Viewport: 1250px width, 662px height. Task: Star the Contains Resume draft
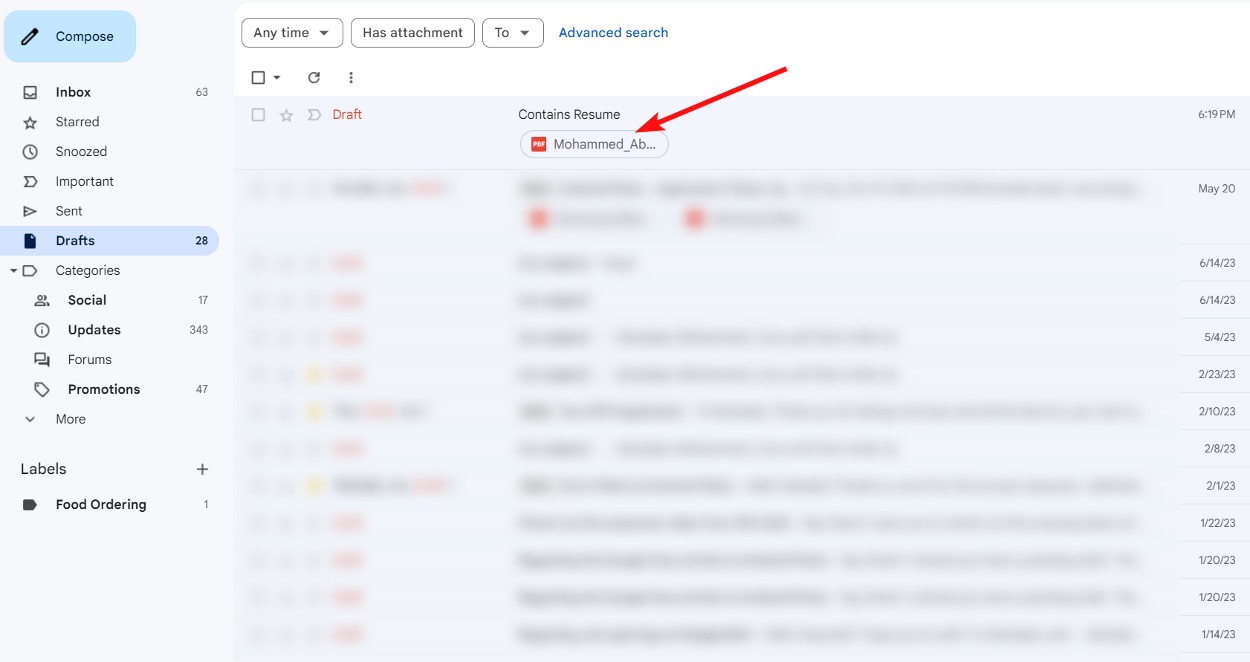coord(286,115)
